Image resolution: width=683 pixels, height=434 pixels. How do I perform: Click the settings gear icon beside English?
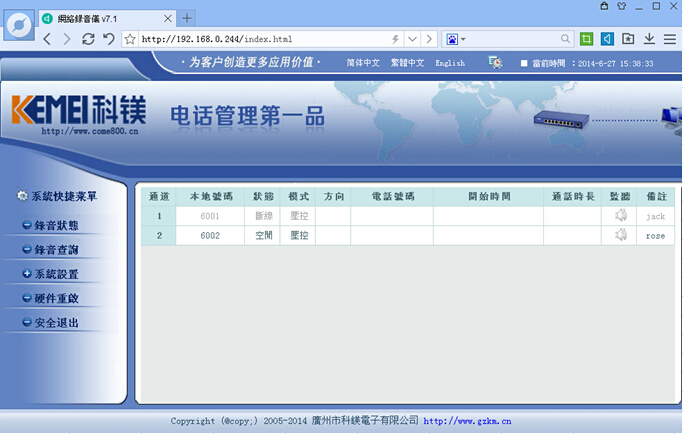(x=495, y=62)
